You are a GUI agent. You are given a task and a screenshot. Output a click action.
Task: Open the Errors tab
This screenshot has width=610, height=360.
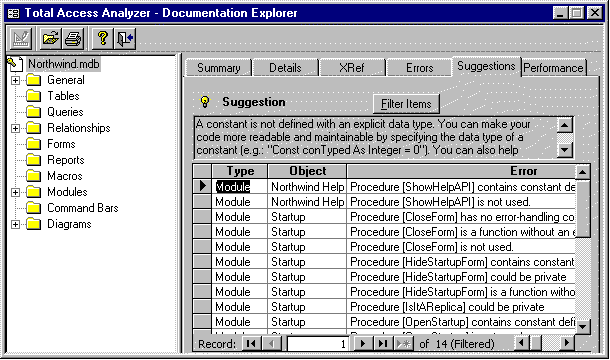(x=419, y=68)
